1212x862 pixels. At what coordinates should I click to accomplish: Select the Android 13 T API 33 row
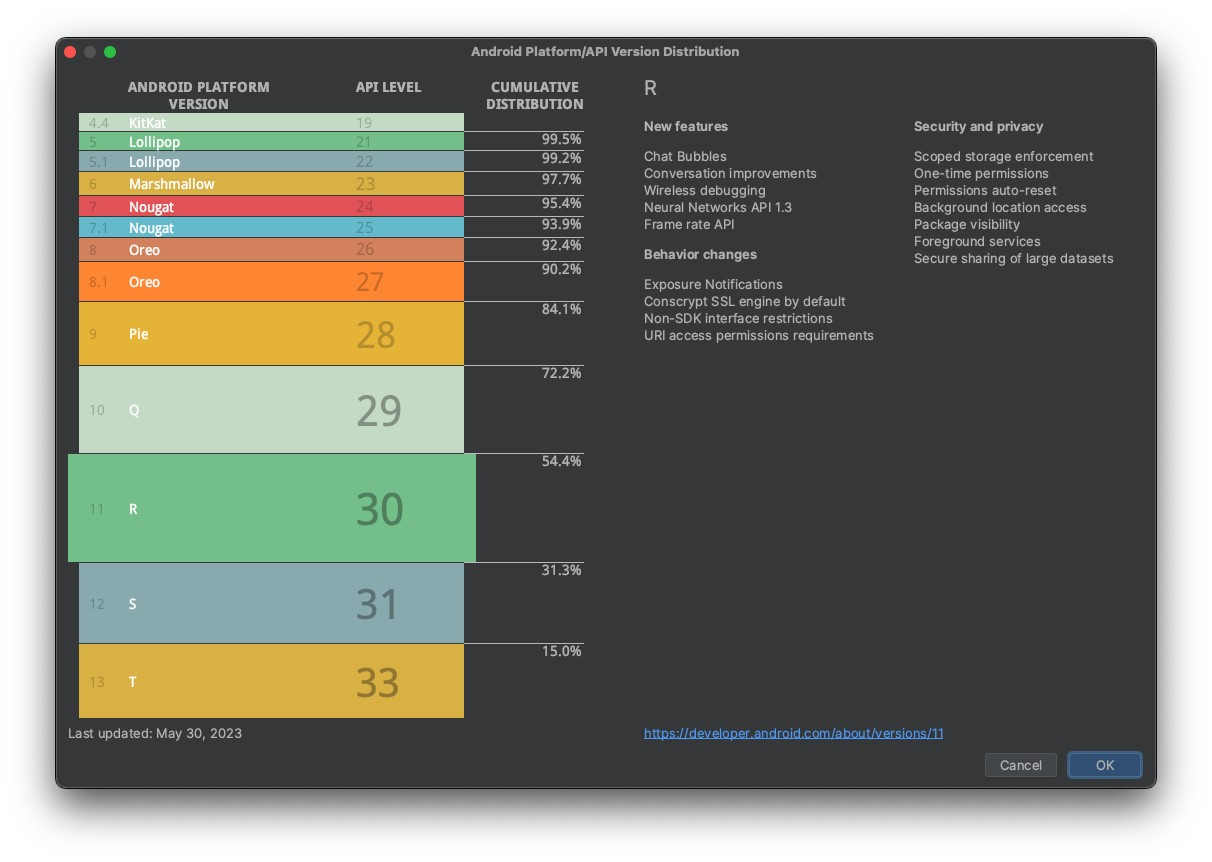click(x=271, y=681)
